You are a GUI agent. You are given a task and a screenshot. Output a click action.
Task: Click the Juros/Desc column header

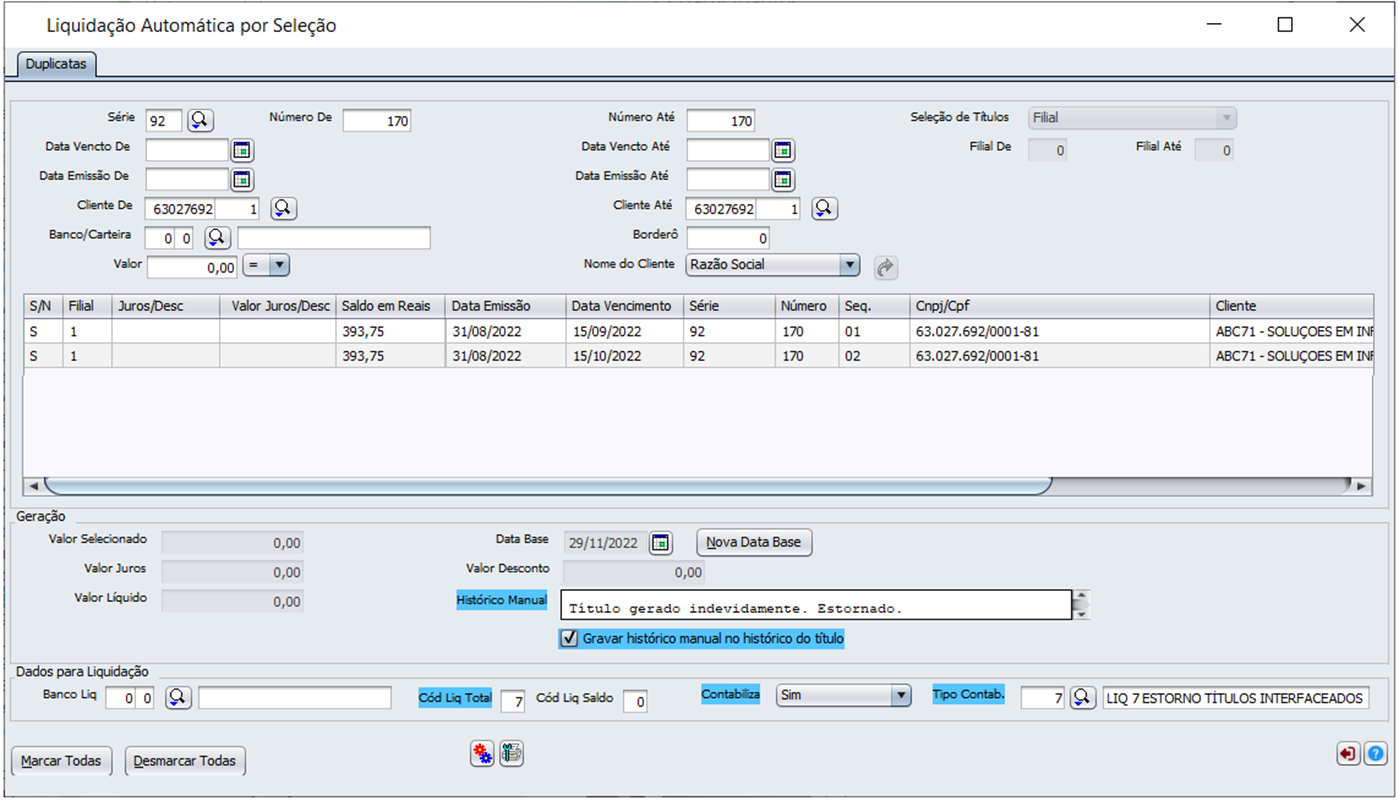click(165, 306)
